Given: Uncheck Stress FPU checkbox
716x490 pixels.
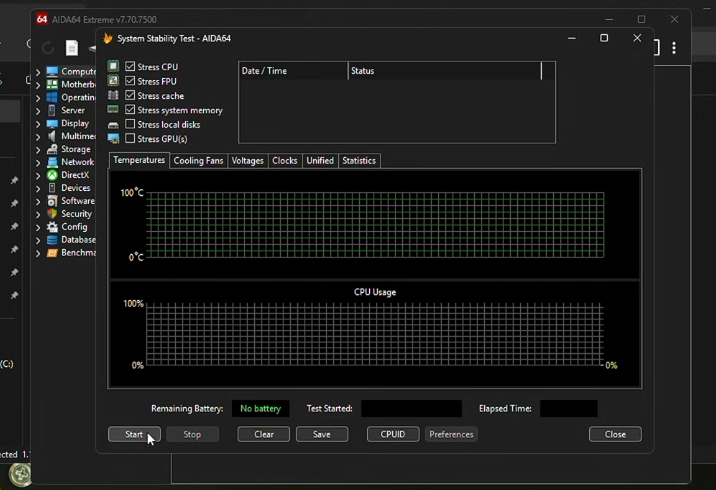Looking at the screenshot, I should click(130, 81).
